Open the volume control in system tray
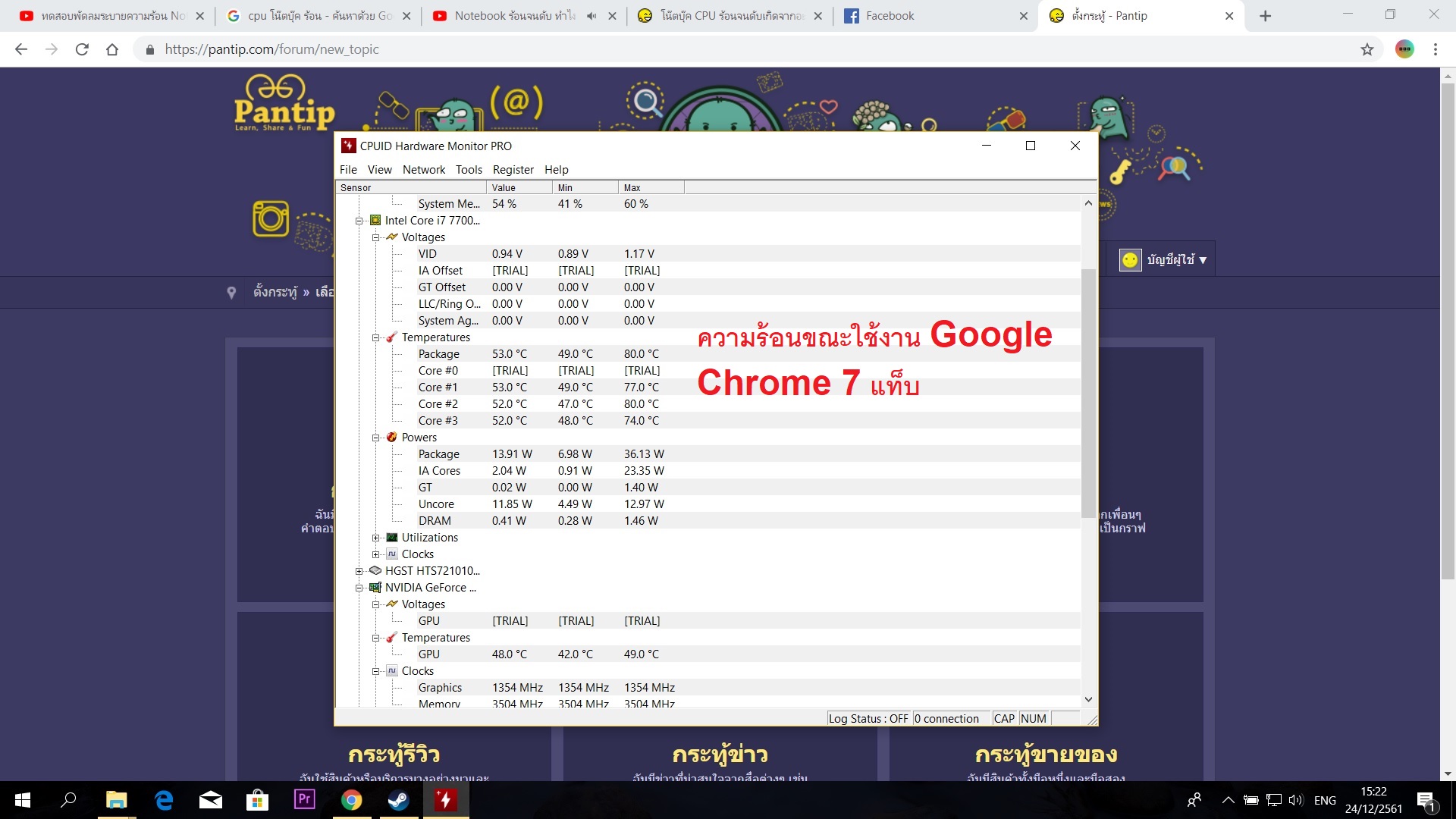 pos(1295,800)
